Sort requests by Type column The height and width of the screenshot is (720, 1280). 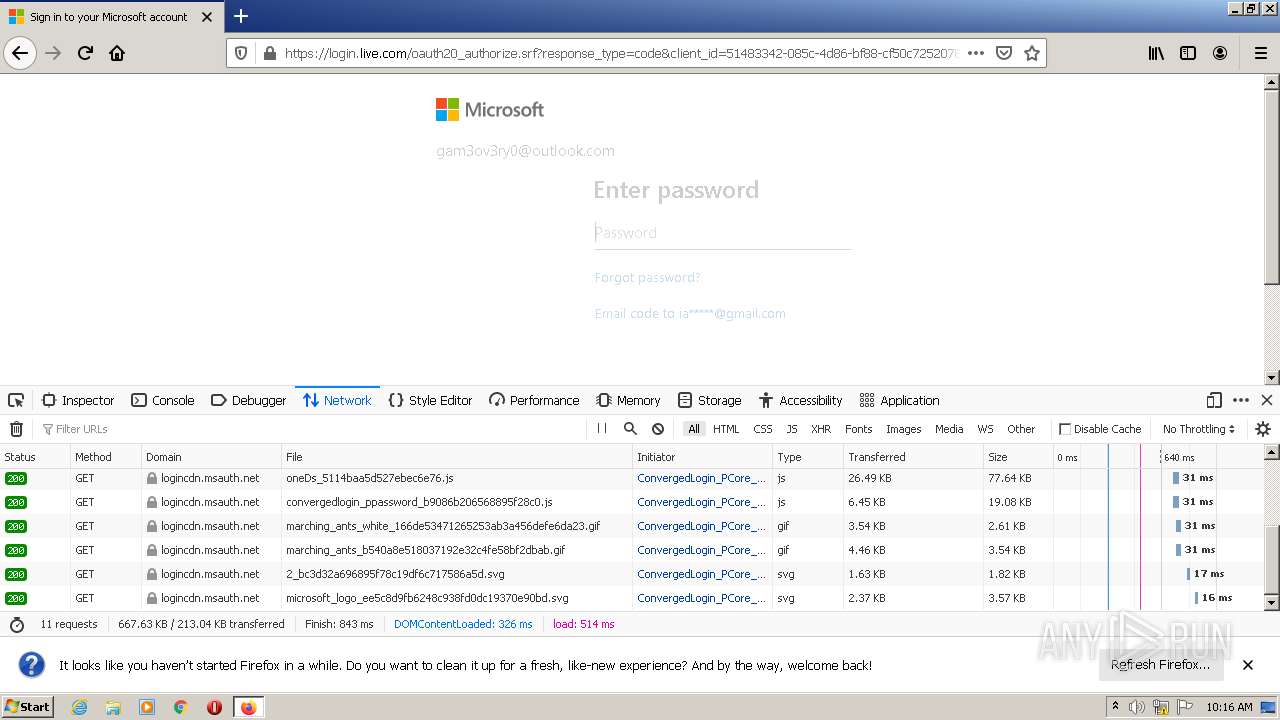808,457
